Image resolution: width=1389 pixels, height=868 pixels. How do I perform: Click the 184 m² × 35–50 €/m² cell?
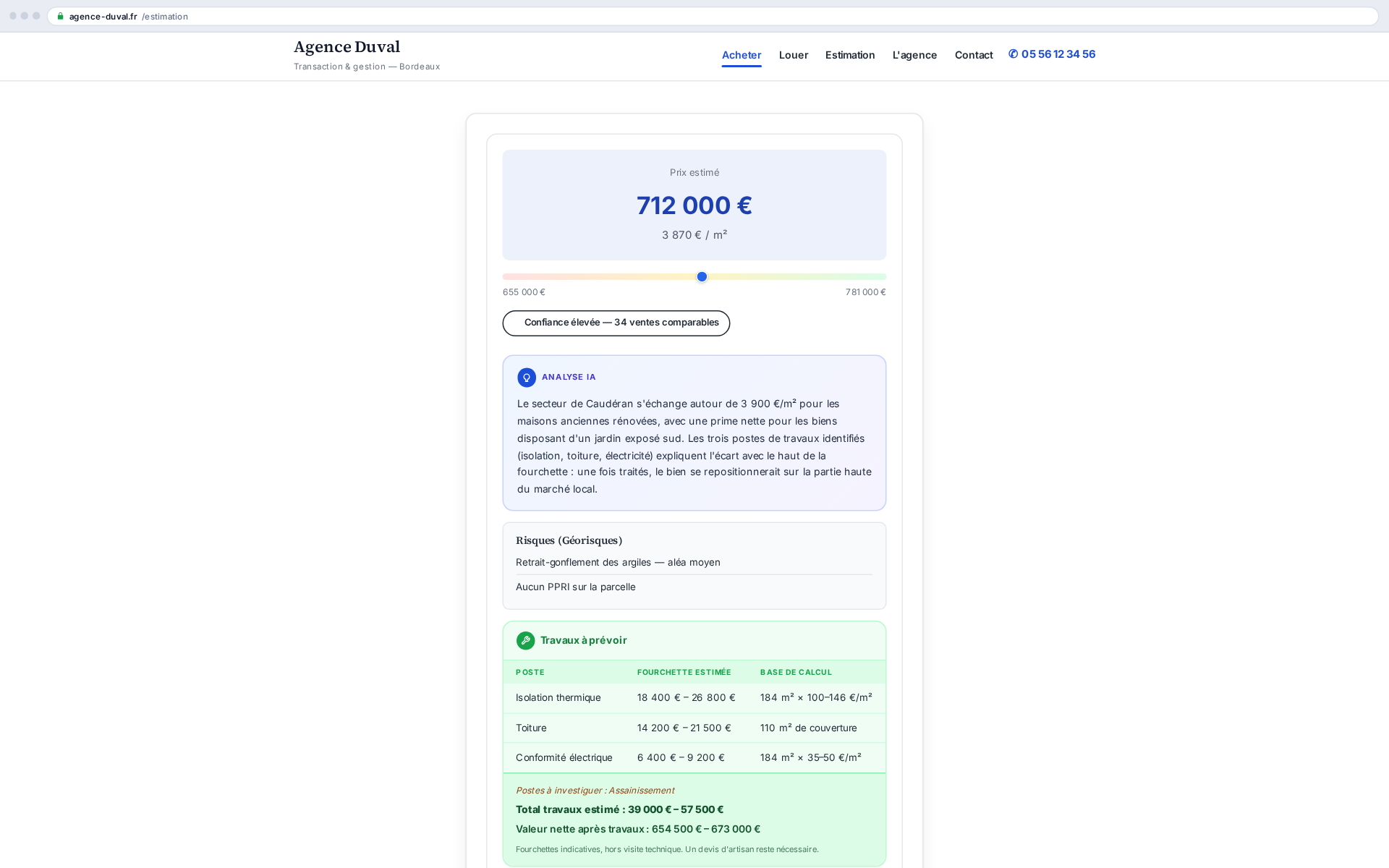pyautogui.click(x=811, y=758)
